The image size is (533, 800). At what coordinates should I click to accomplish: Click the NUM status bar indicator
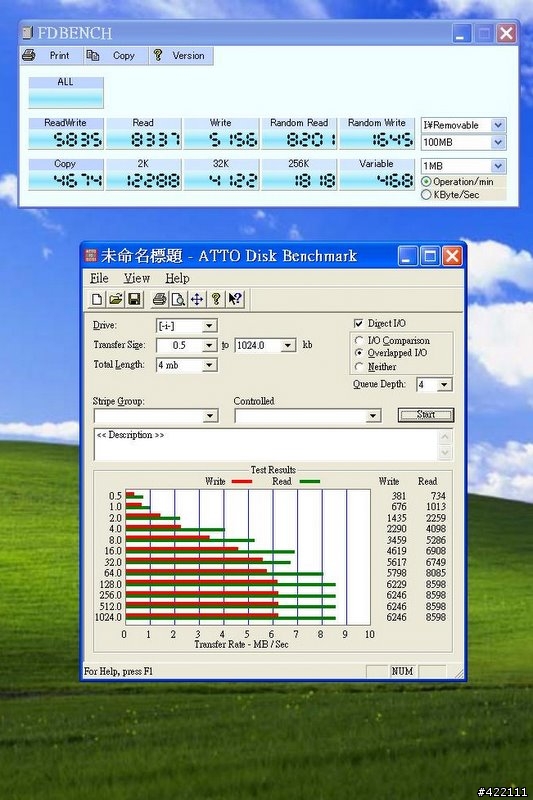[402, 671]
